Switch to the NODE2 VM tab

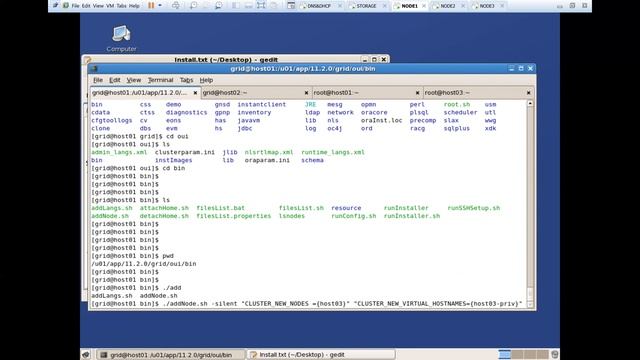[448, 6]
